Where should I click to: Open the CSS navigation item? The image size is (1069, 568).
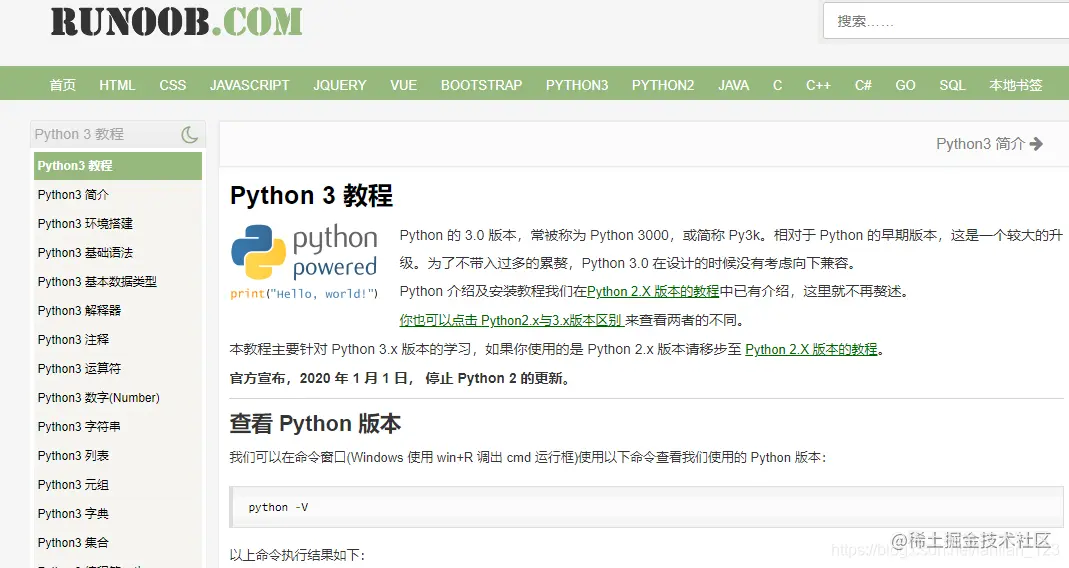point(172,85)
